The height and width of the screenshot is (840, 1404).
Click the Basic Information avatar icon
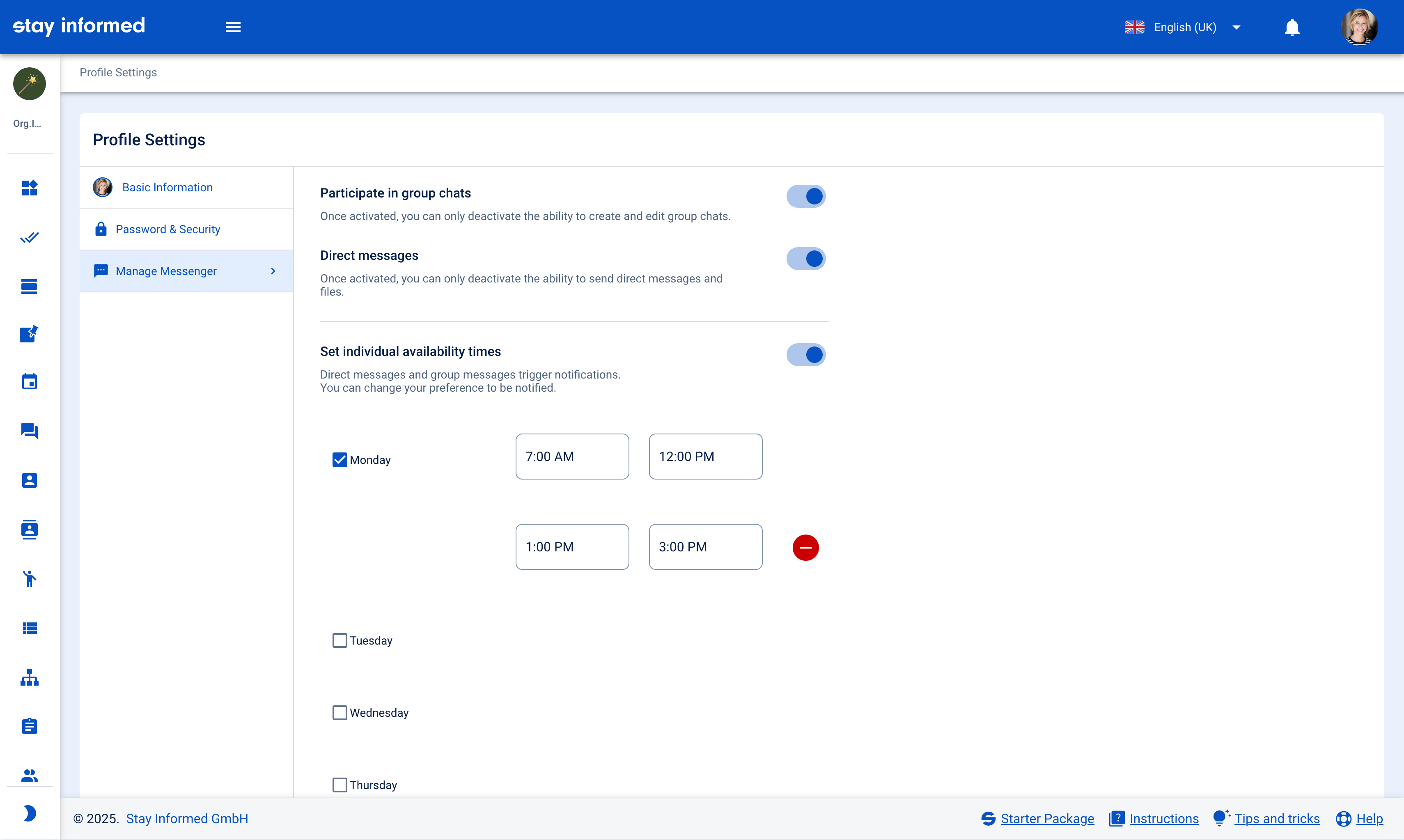tap(103, 187)
